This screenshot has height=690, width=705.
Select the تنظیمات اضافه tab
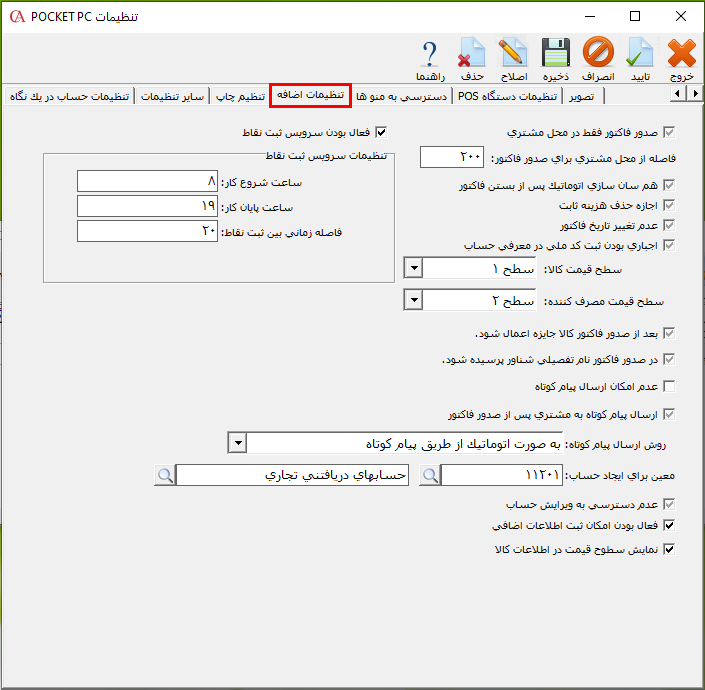click(310, 95)
